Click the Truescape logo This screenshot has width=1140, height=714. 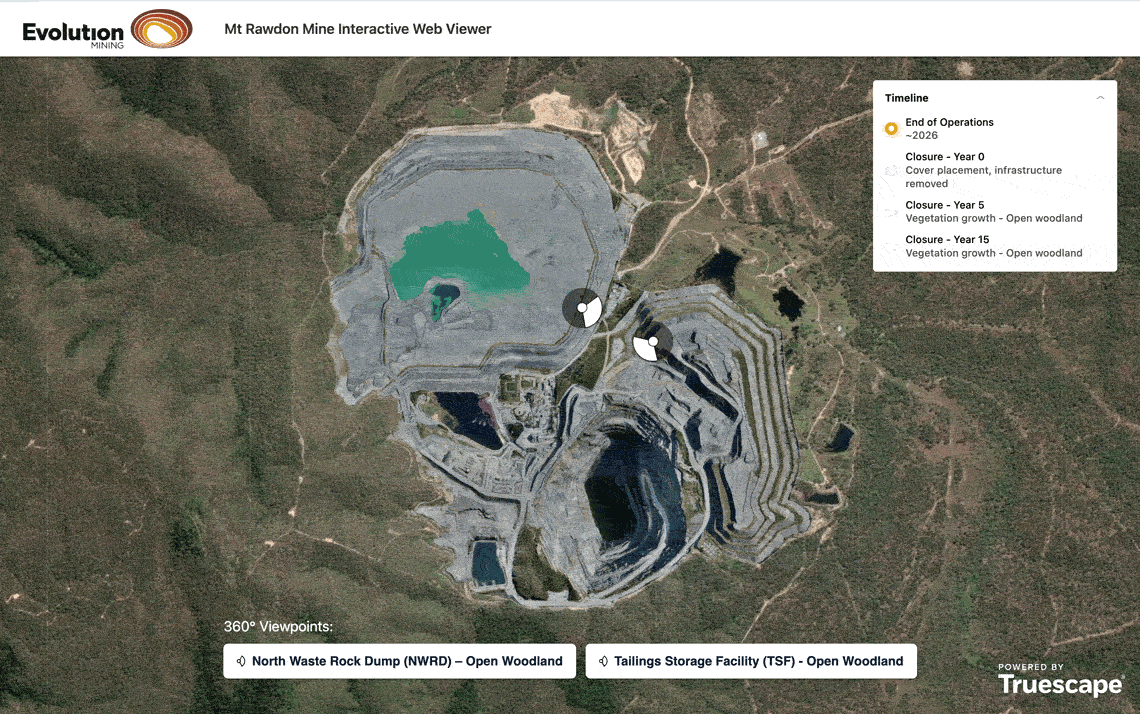1060,680
